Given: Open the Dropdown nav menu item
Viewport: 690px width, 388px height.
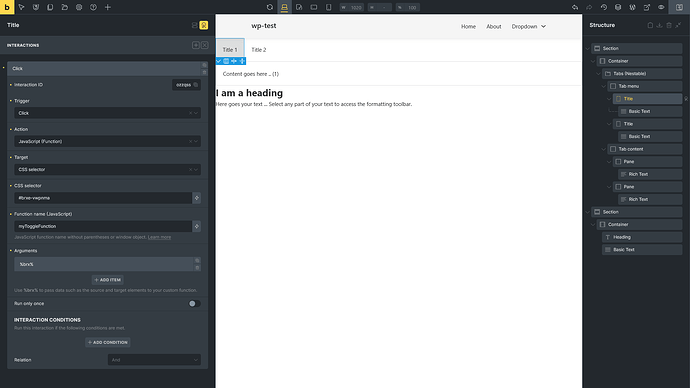Looking at the screenshot, I should [x=529, y=26].
